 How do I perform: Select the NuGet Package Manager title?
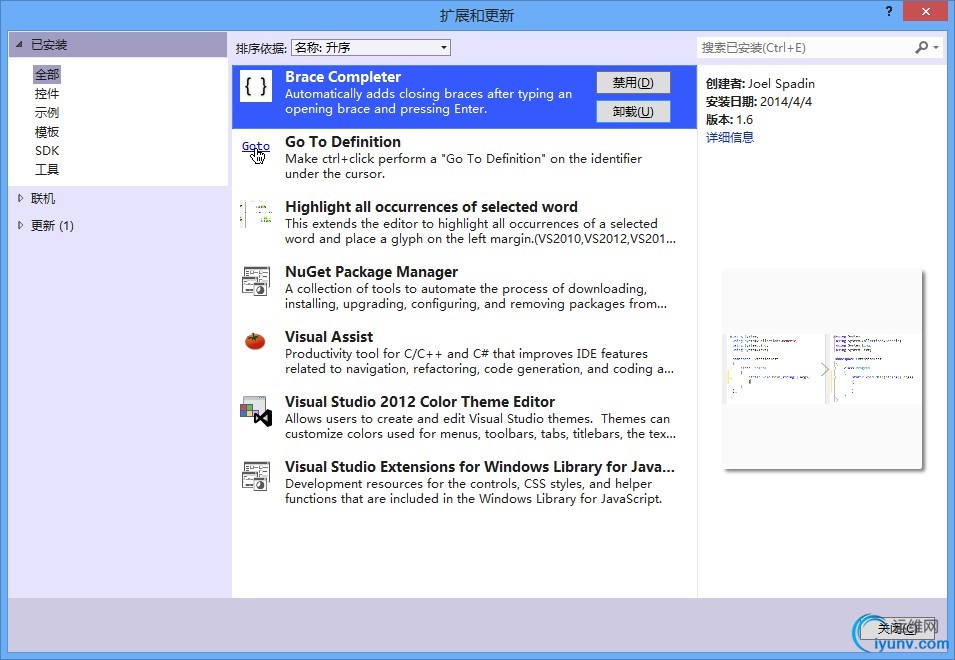pyautogui.click(x=372, y=272)
